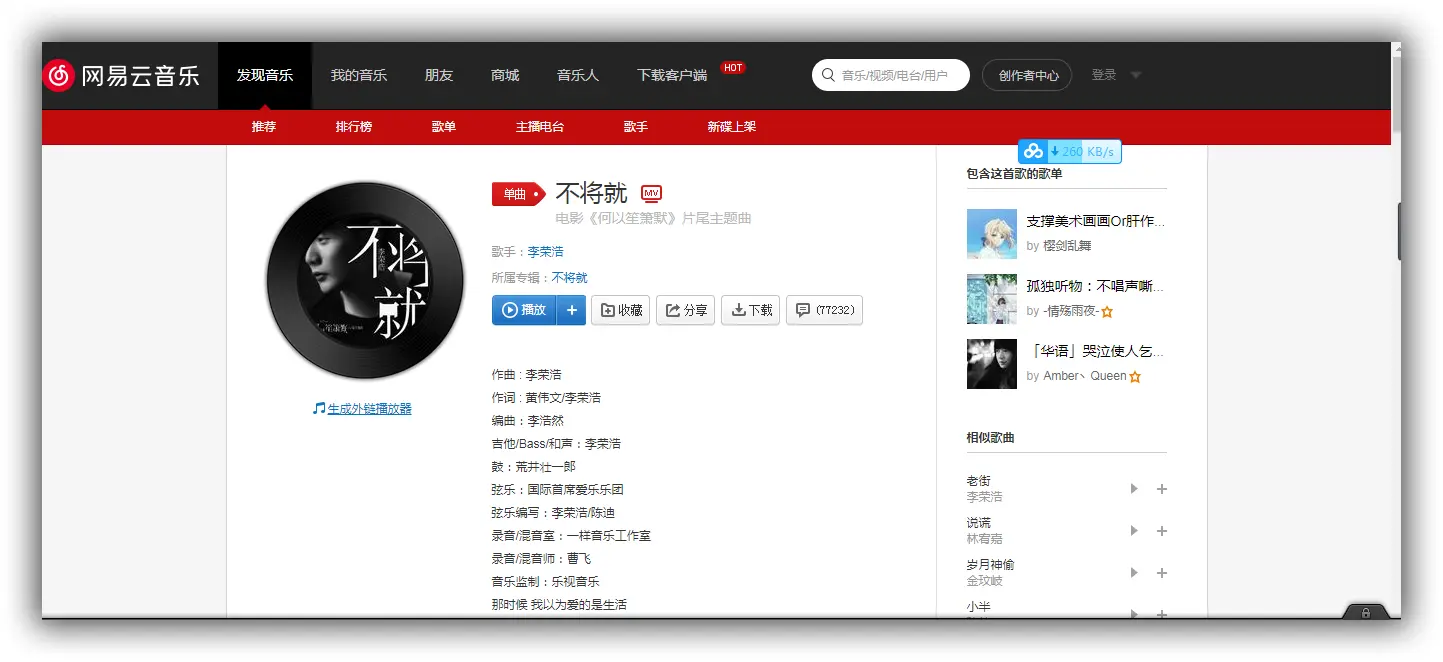Viewport: 1443px width, 662px height.
Task: Click the 收藏 button
Action: click(x=621, y=310)
